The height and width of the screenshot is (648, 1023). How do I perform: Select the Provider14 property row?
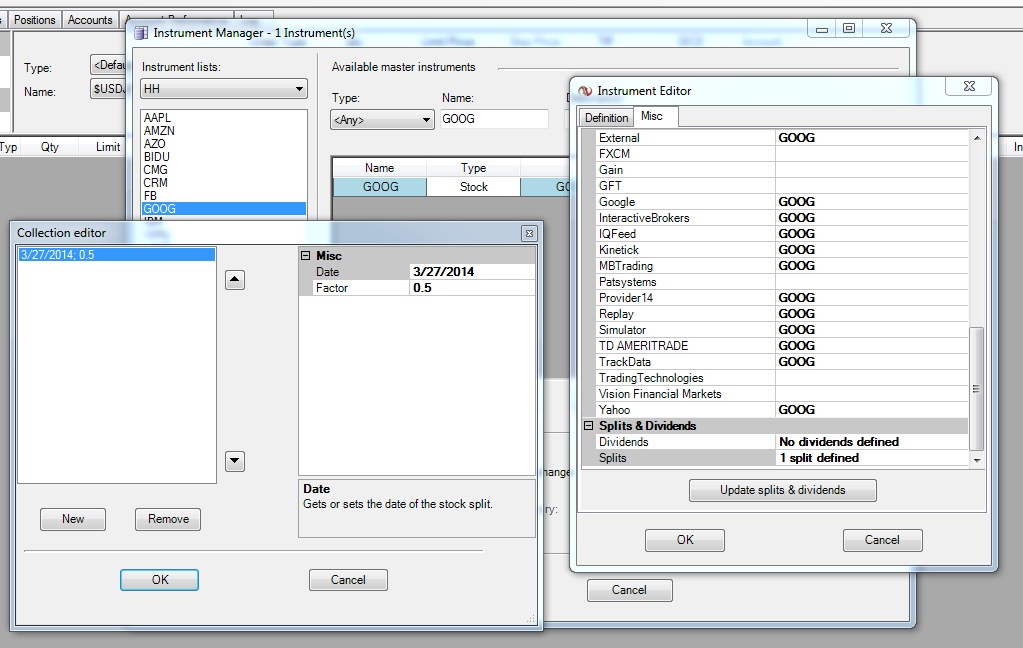(783, 298)
